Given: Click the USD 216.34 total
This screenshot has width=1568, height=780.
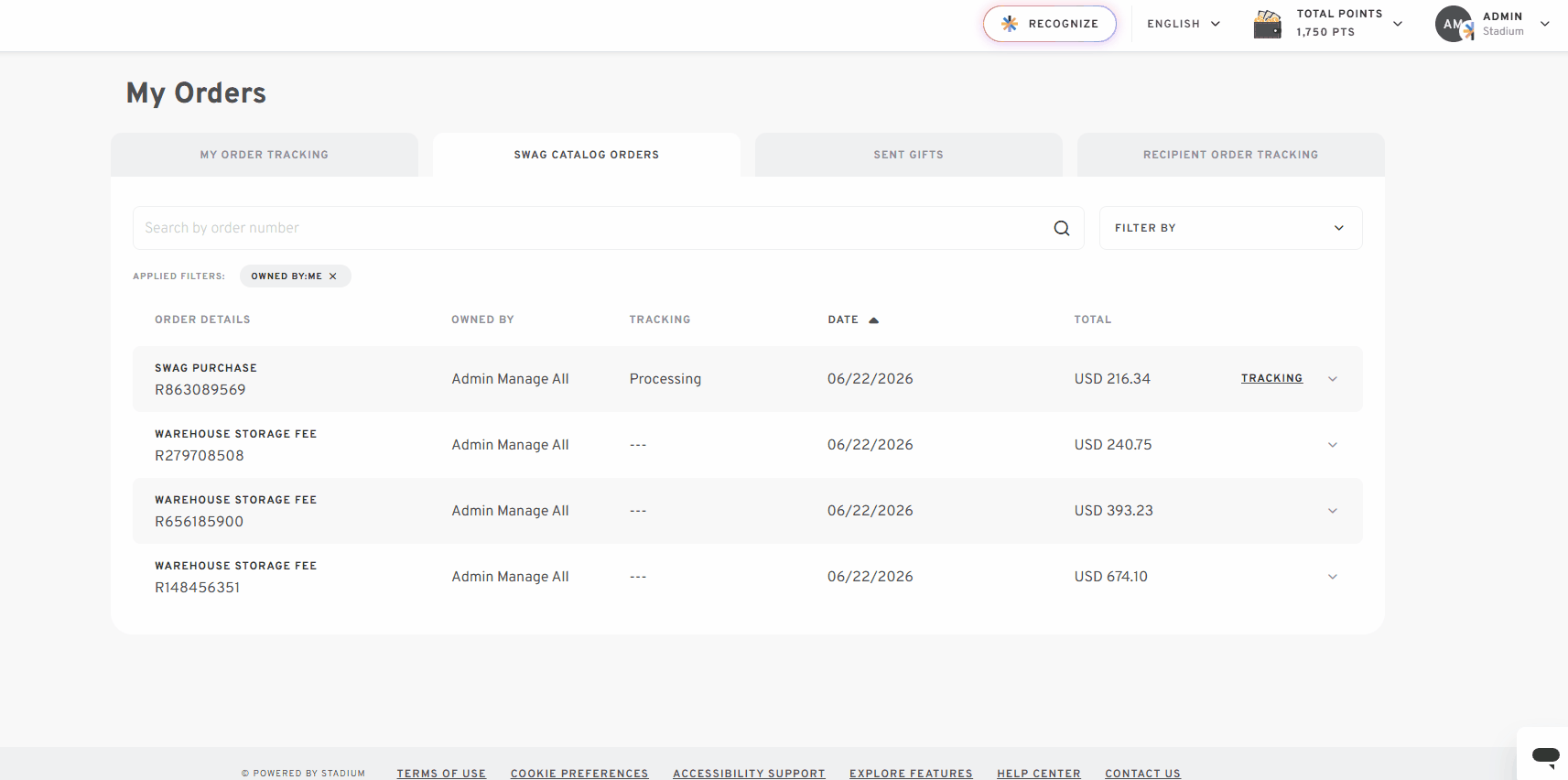Looking at the screenshot, I should [1112, 379].
